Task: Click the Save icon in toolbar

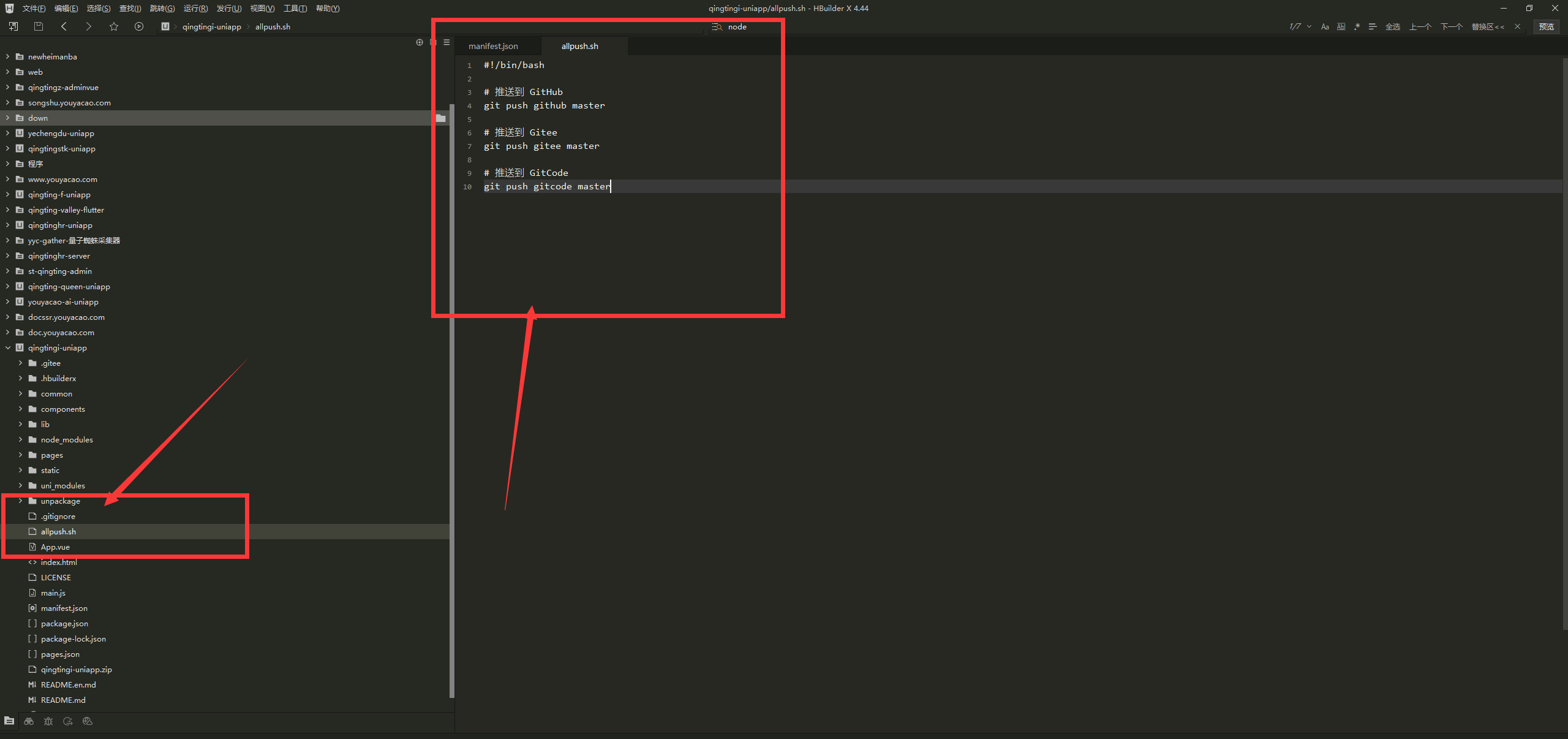Action: point(38,26)
